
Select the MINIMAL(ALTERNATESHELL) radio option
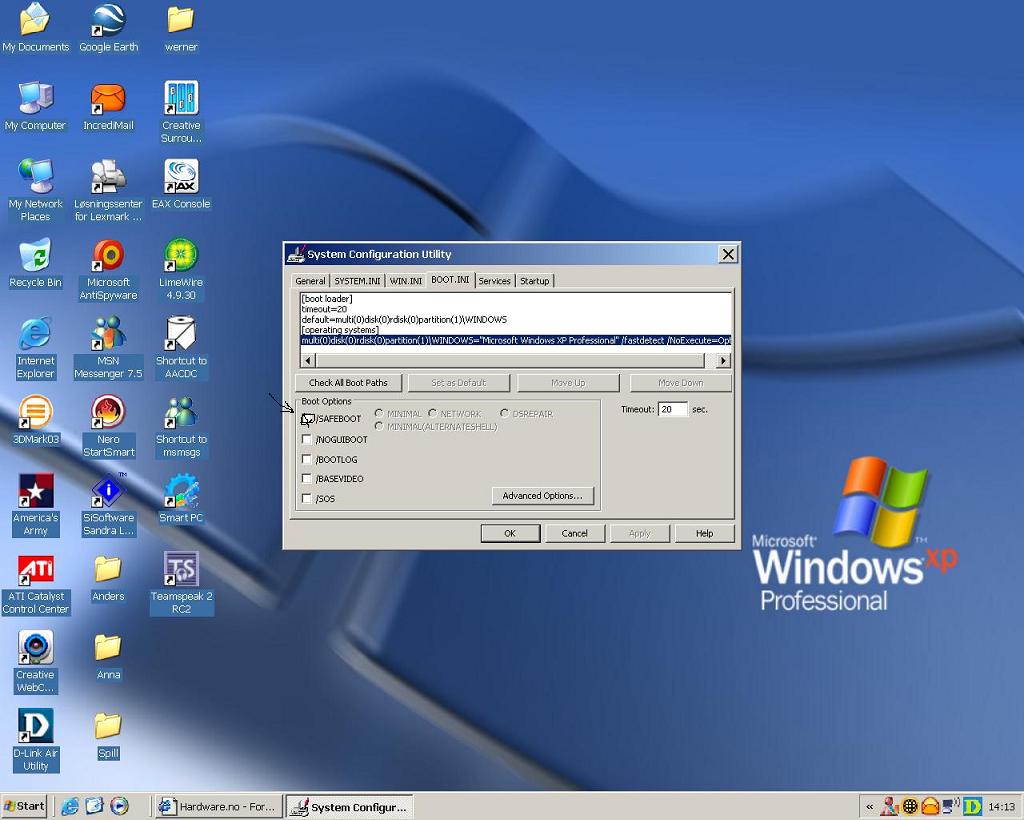click(379, 426)
